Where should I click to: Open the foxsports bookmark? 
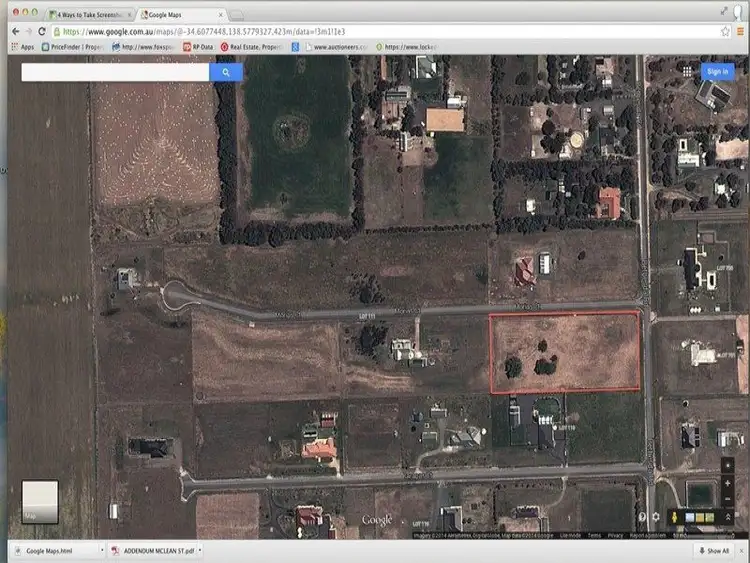143,47
